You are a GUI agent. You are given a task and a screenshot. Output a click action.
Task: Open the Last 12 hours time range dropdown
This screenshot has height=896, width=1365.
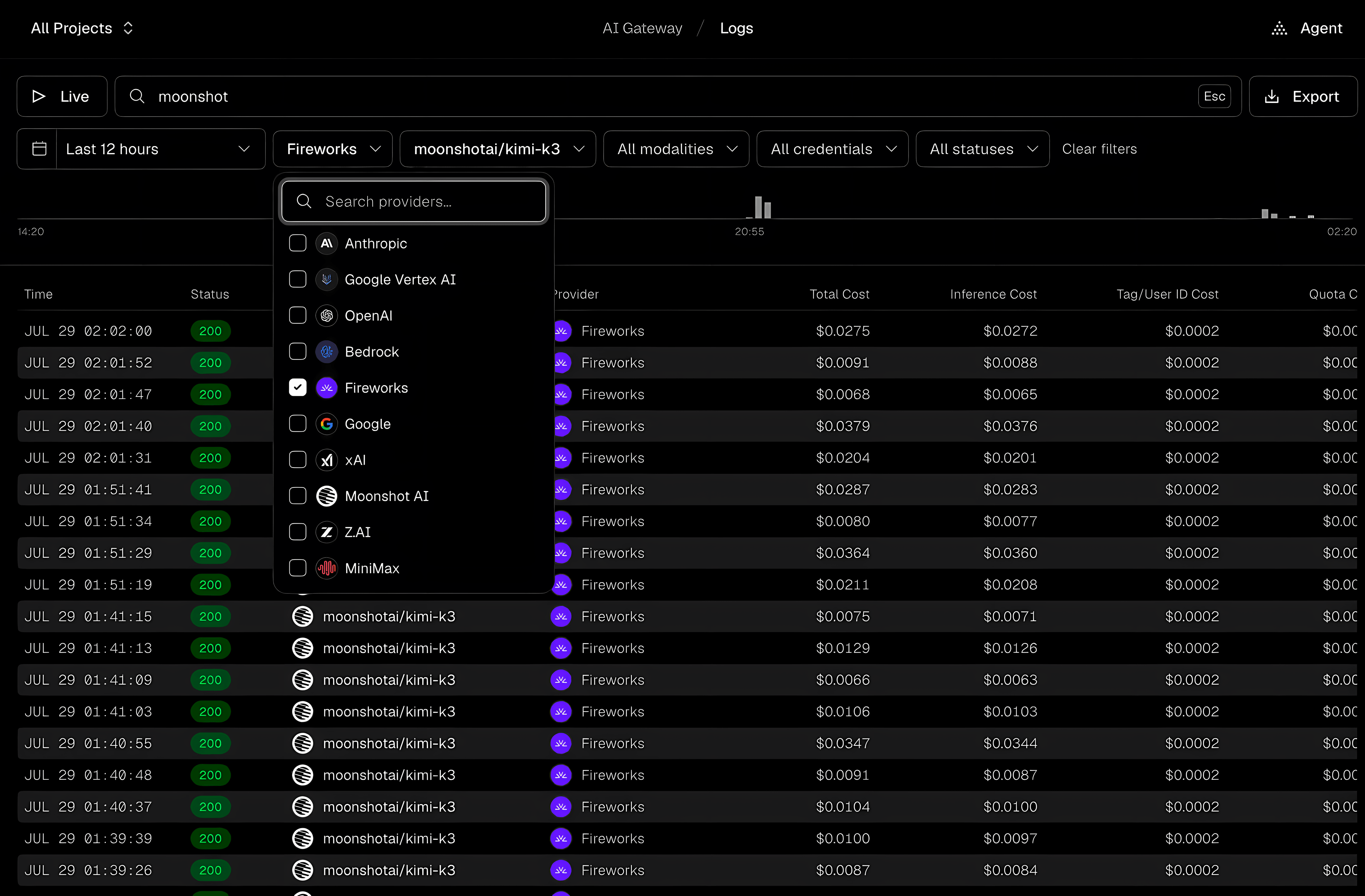[161, 149]
